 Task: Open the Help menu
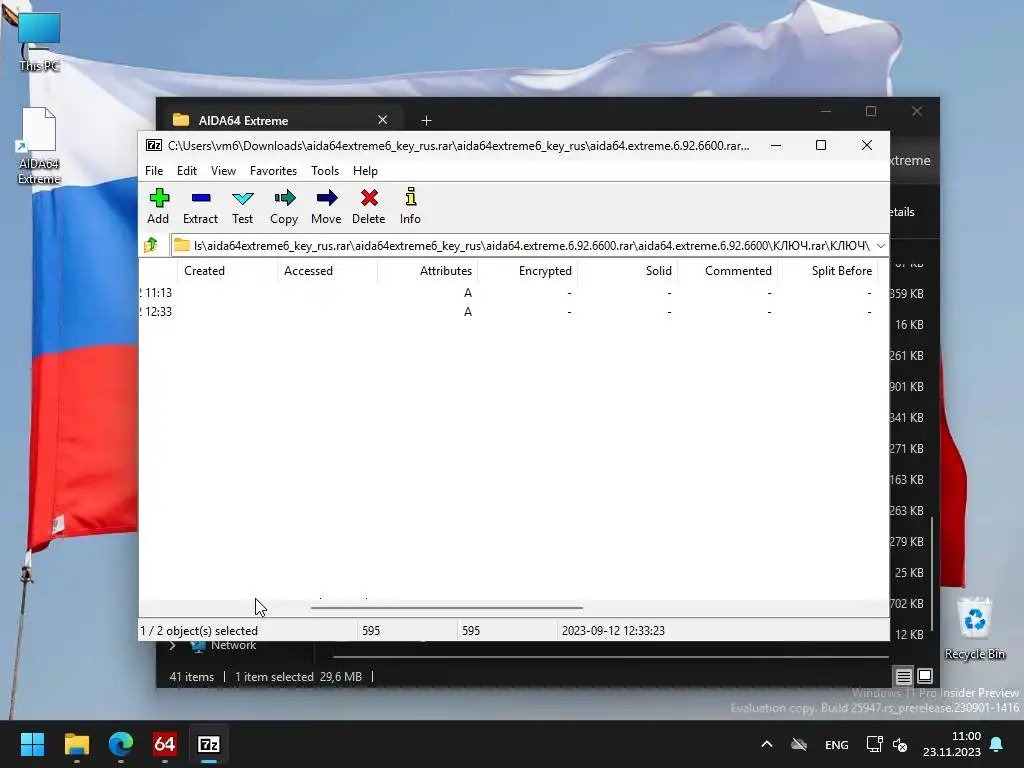tap(365, 170)
